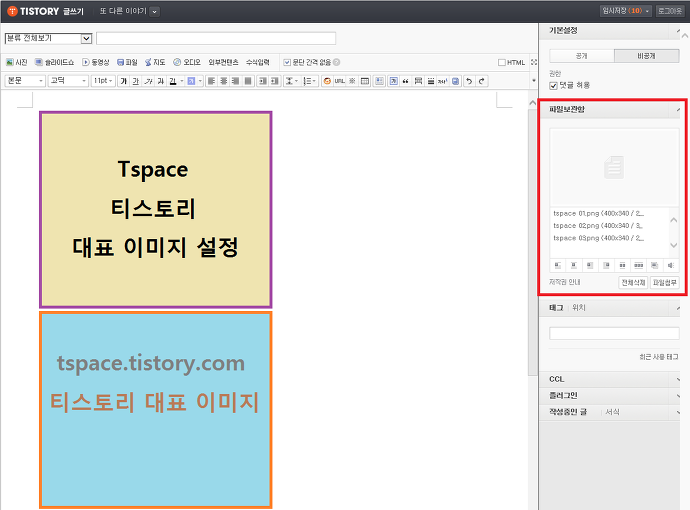
Task: Insert 오디오 audio
Action: 187,62
